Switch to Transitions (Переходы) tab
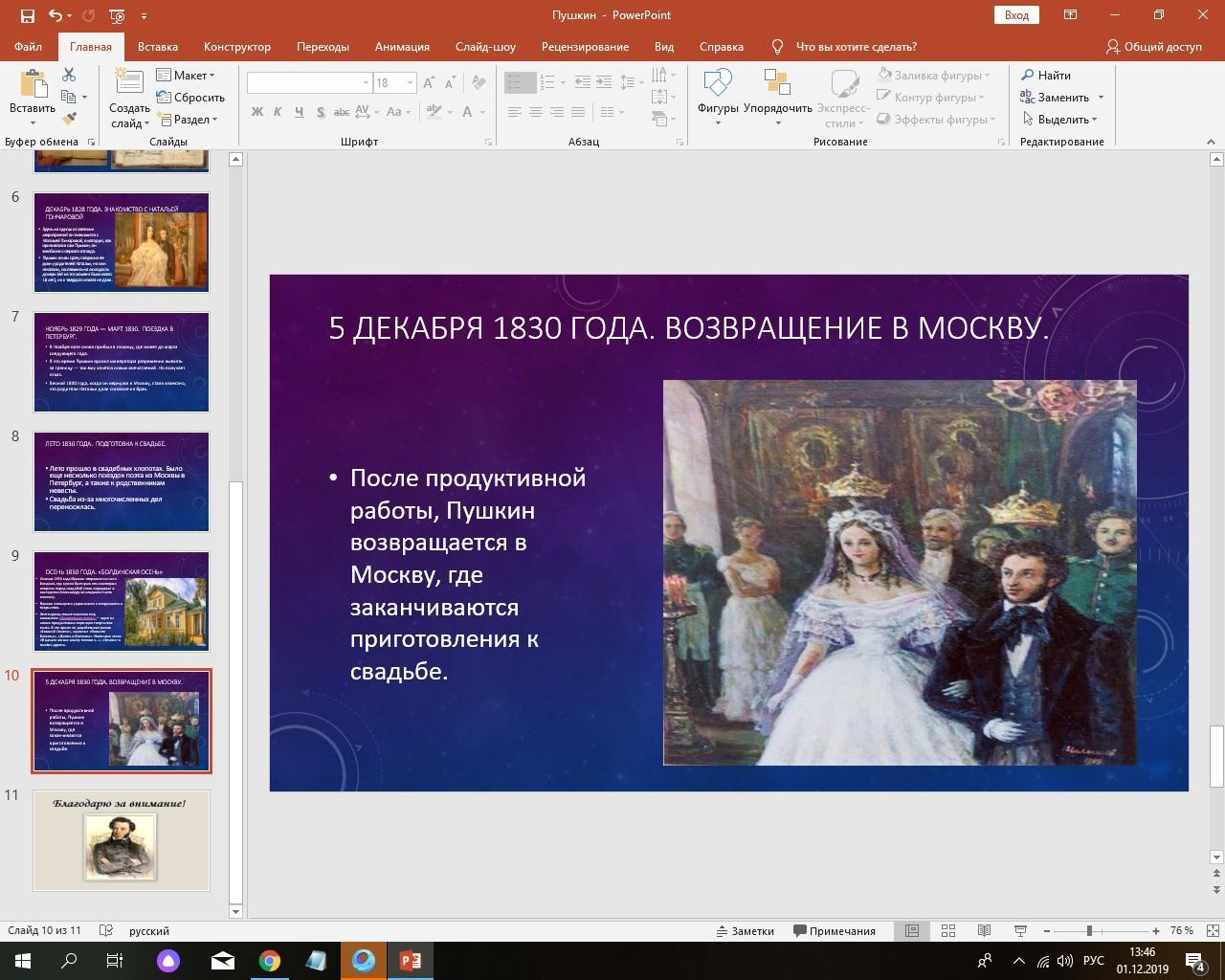 point(323,46)
